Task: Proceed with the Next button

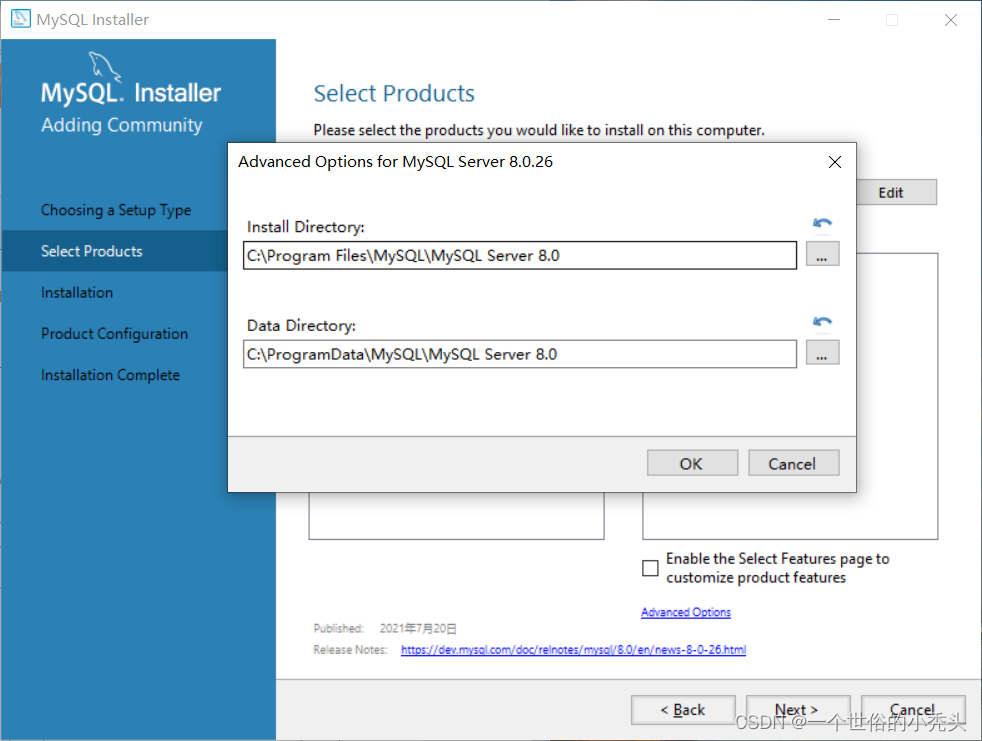Action: click(797, 710)
